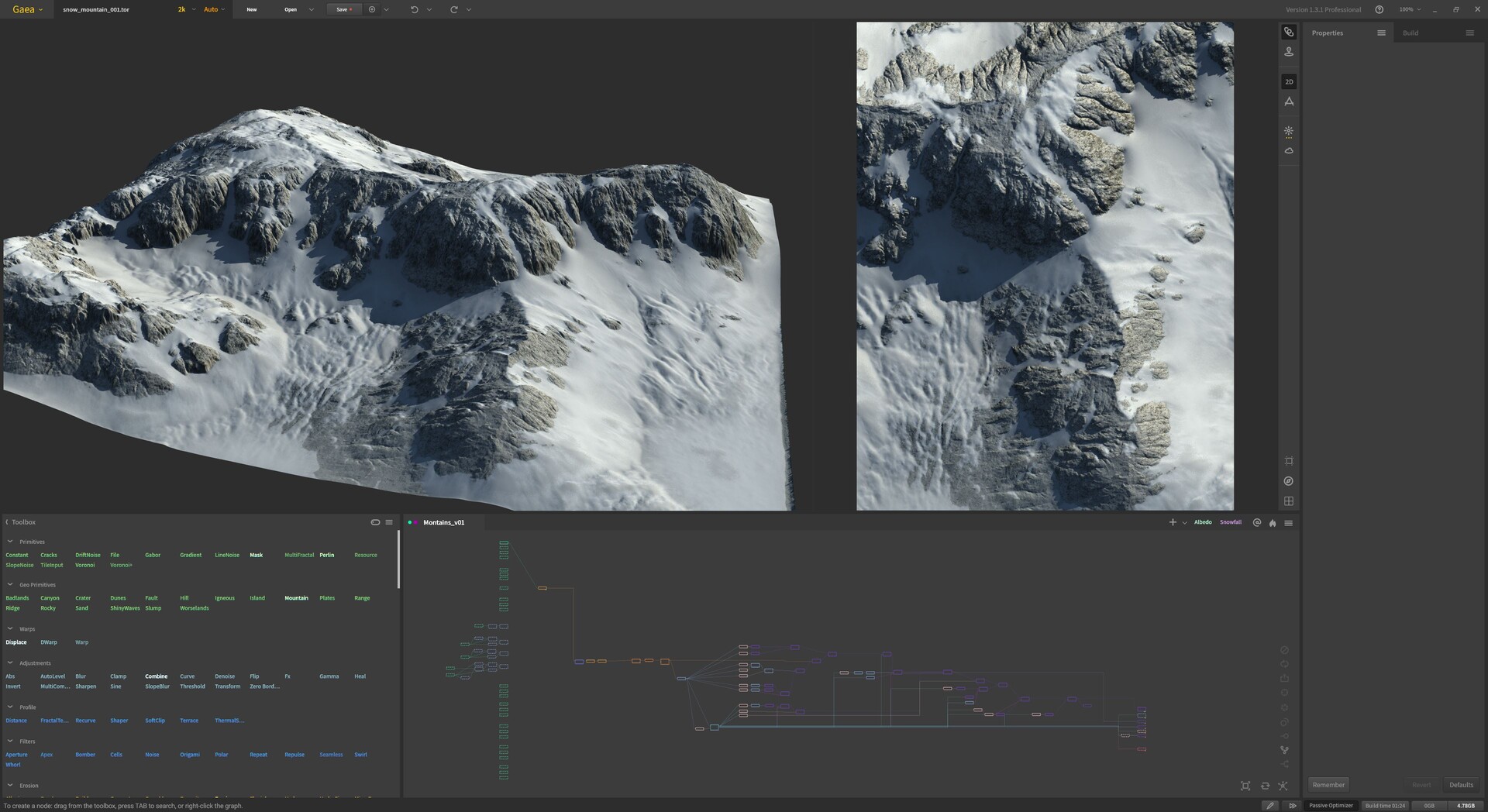This screenshot has height=812, width=1488.
Task: Select the 2D view mode in the right sidebar
Action: pos(1289,81)
